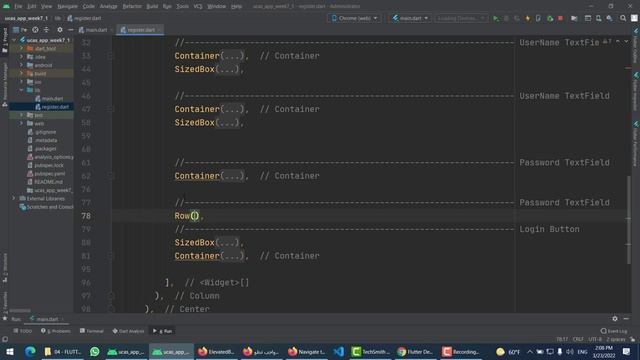Click the TechSmith taskbar item
This screenshot has width=640, height=360.
pos(370,351)
